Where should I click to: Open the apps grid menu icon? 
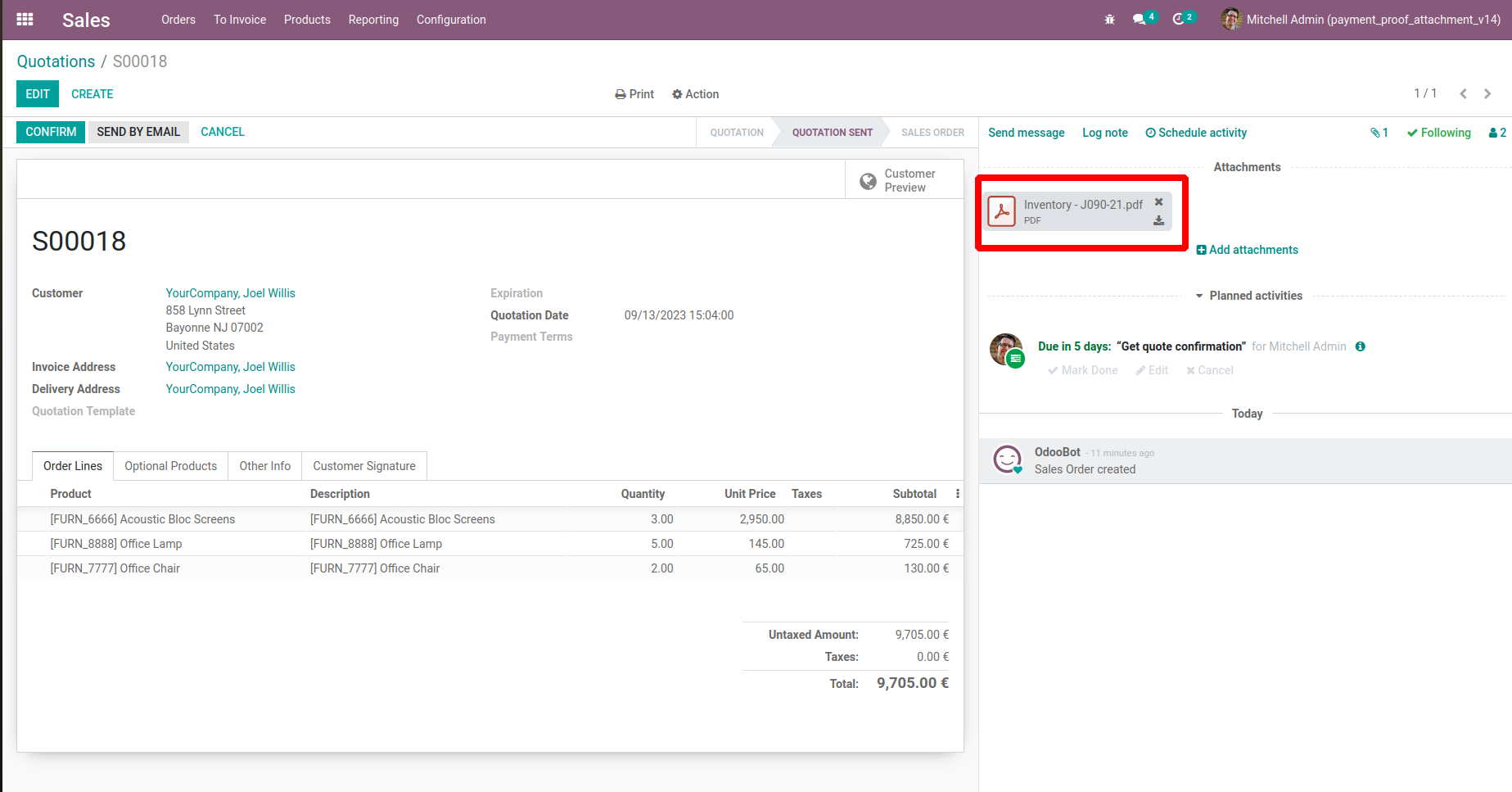point(25,20)
